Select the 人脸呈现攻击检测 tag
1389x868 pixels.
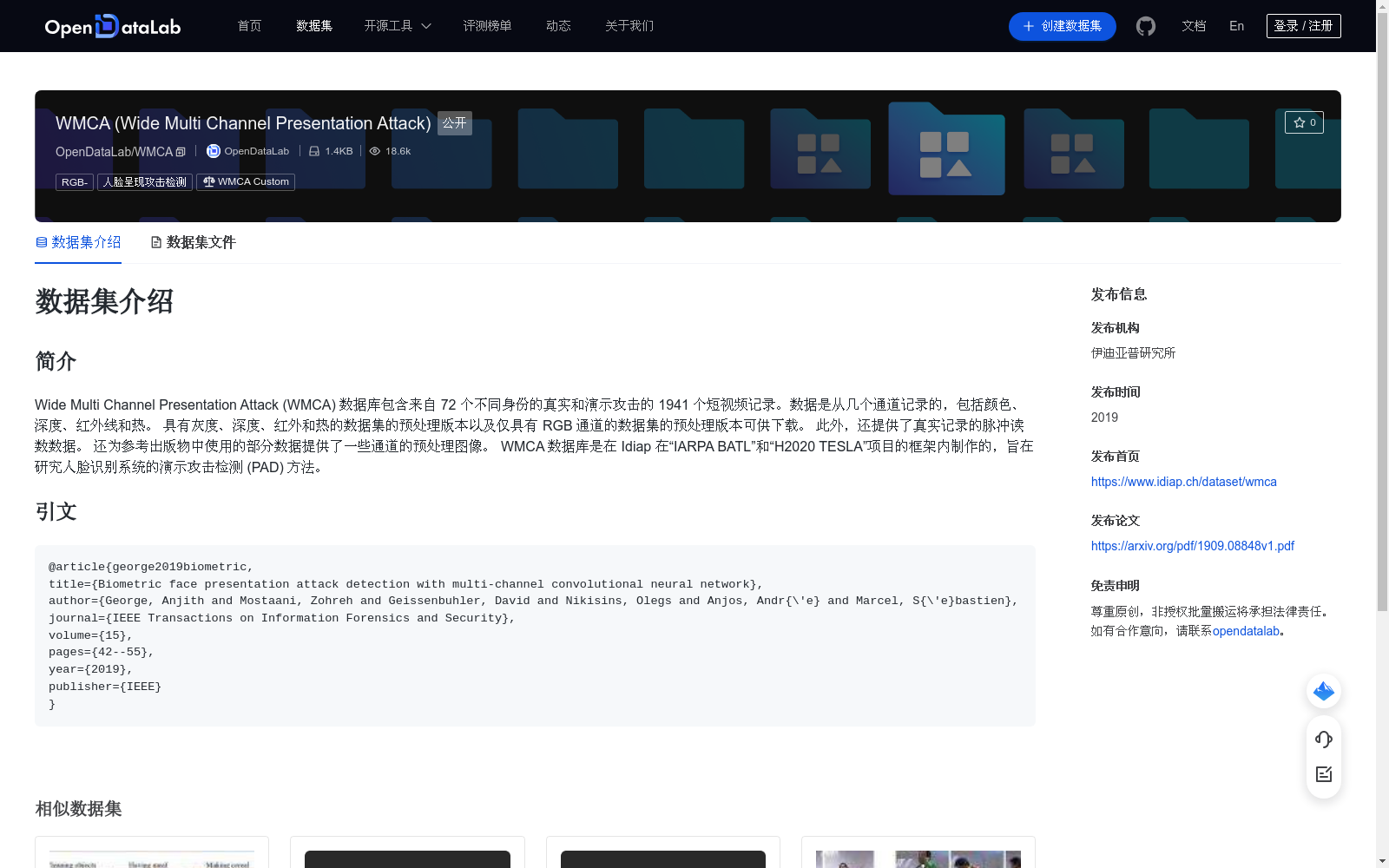point(144,181)
